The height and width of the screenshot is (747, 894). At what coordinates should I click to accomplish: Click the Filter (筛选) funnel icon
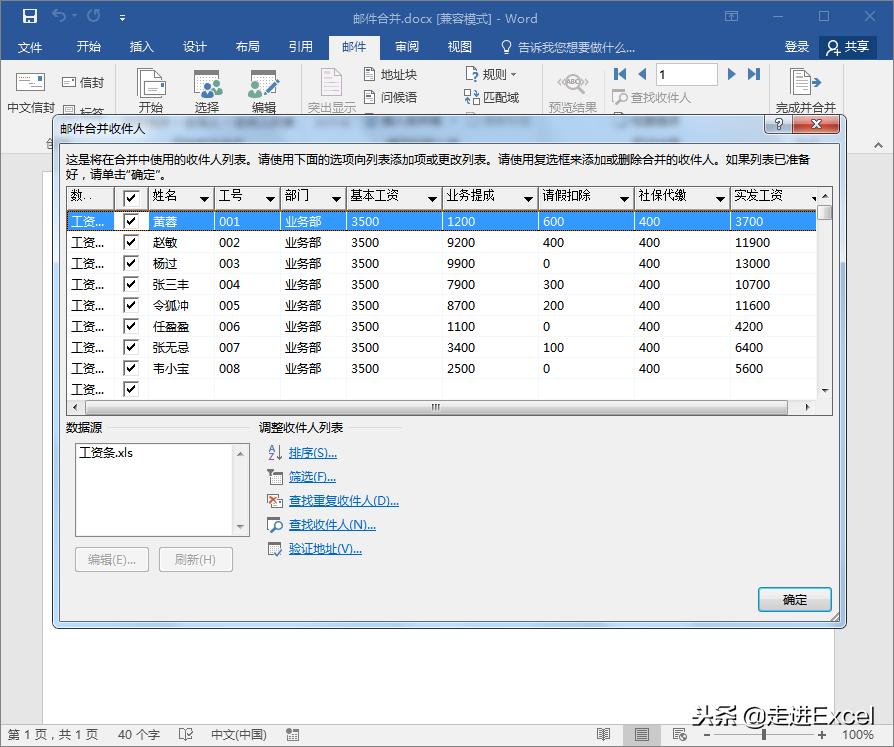tap(275, 477)
